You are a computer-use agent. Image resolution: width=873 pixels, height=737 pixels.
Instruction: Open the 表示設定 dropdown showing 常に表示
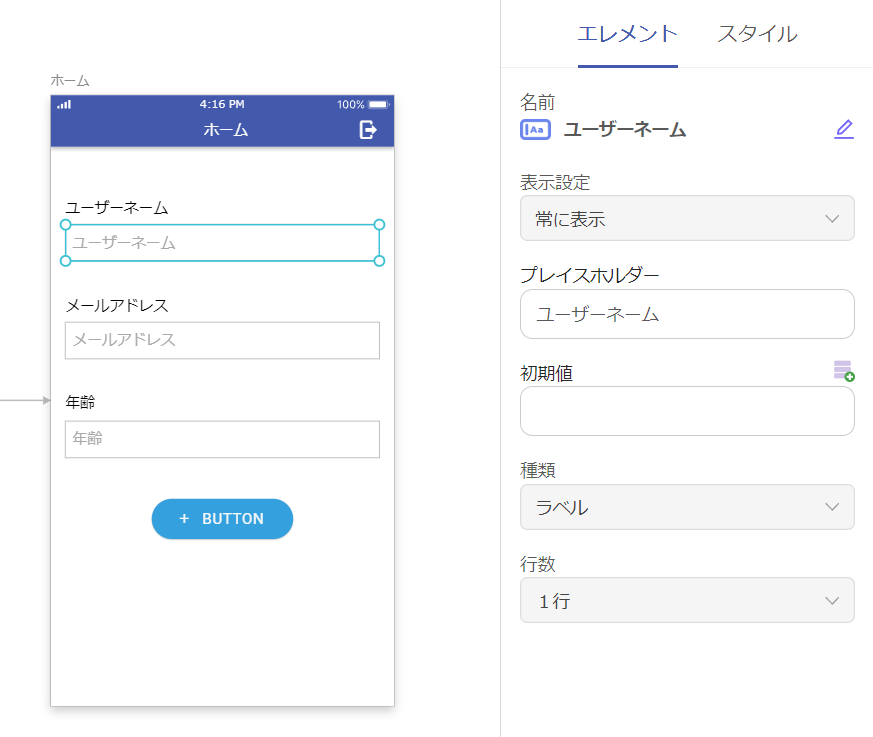(x=687, y=218)
